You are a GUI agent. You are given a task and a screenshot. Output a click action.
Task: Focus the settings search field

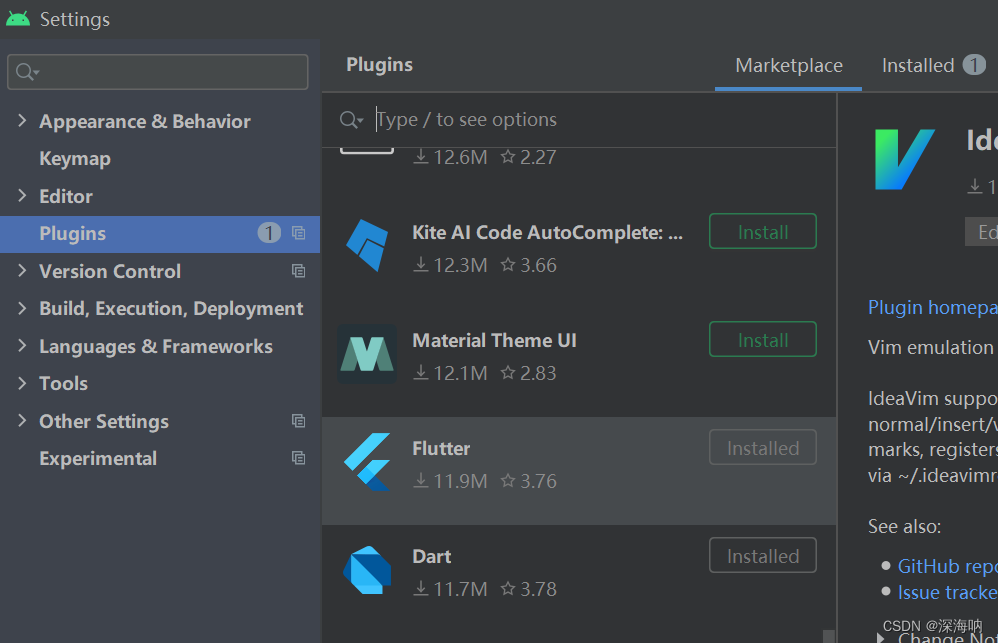pos(158,72)
